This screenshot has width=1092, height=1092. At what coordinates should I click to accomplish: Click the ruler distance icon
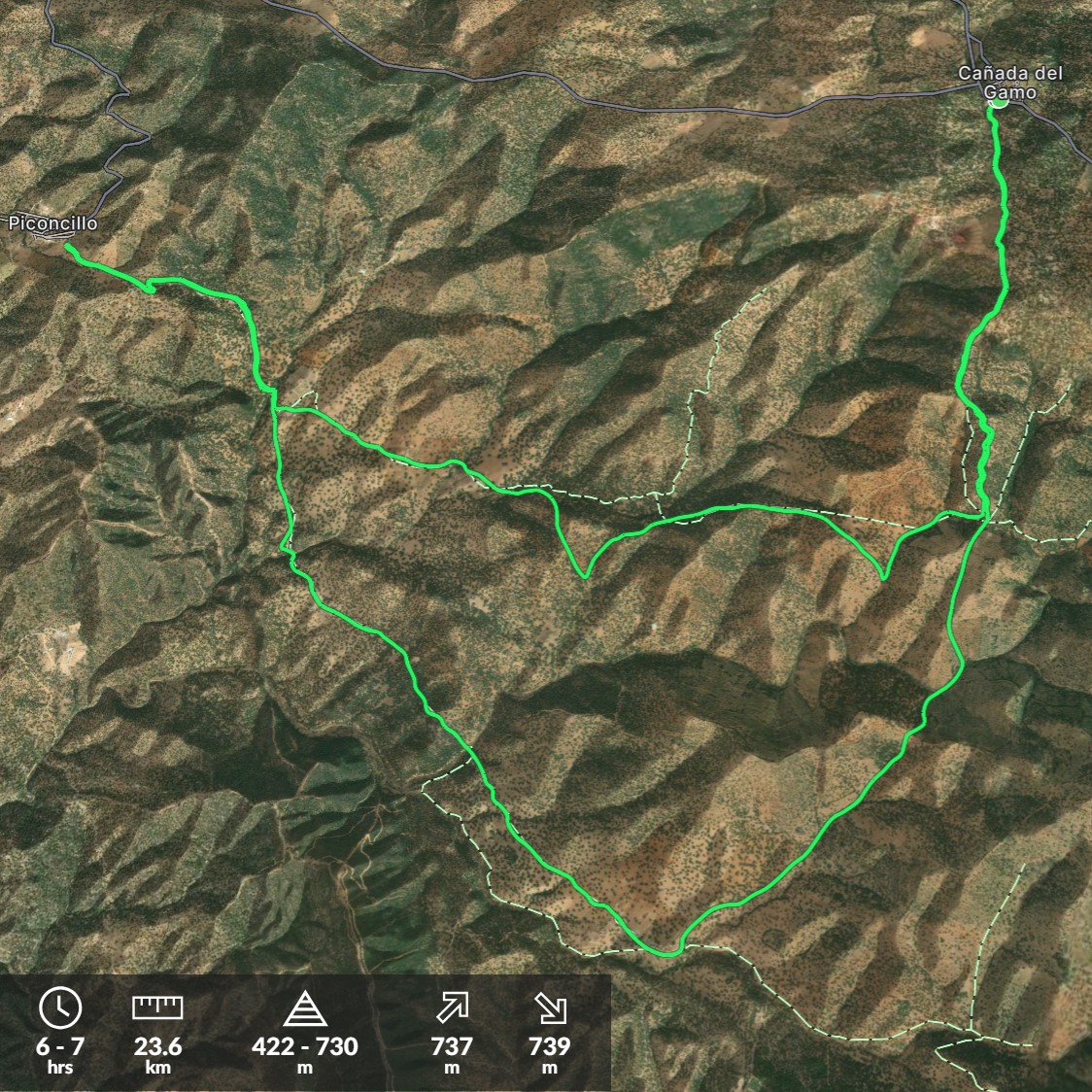coord(157,1007)
